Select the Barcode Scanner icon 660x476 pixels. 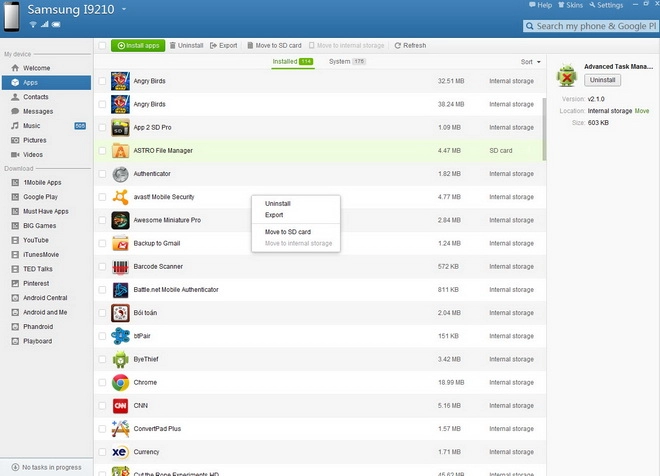click(x=120, y=266)
